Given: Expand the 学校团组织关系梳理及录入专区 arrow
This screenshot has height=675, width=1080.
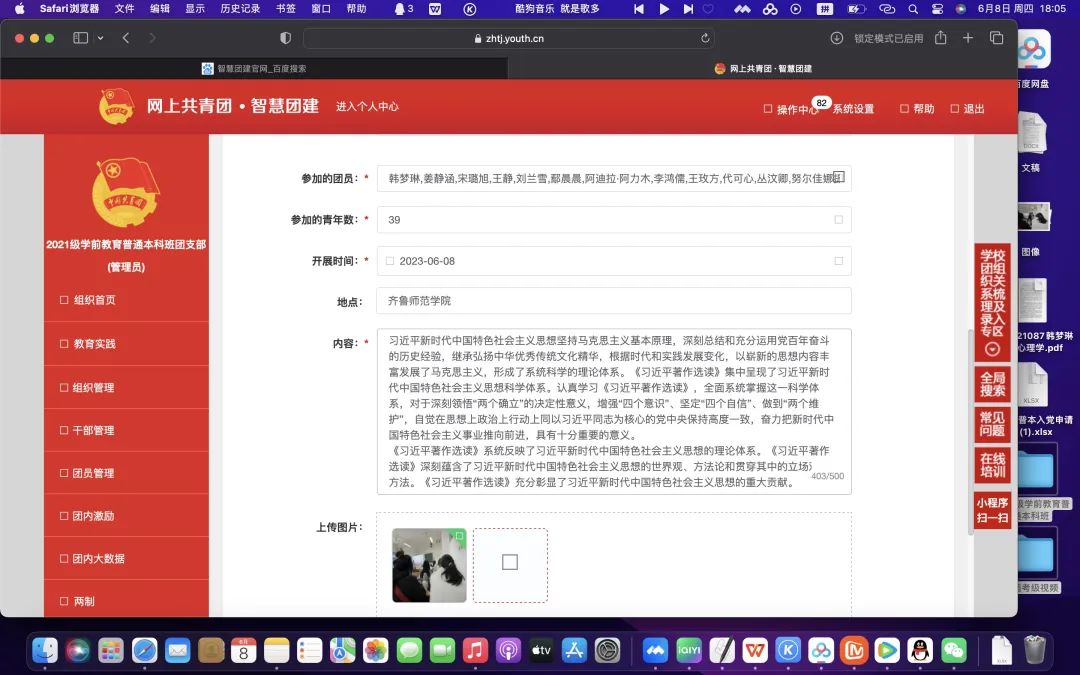Looking at the screenshot, I should point(992,349).
